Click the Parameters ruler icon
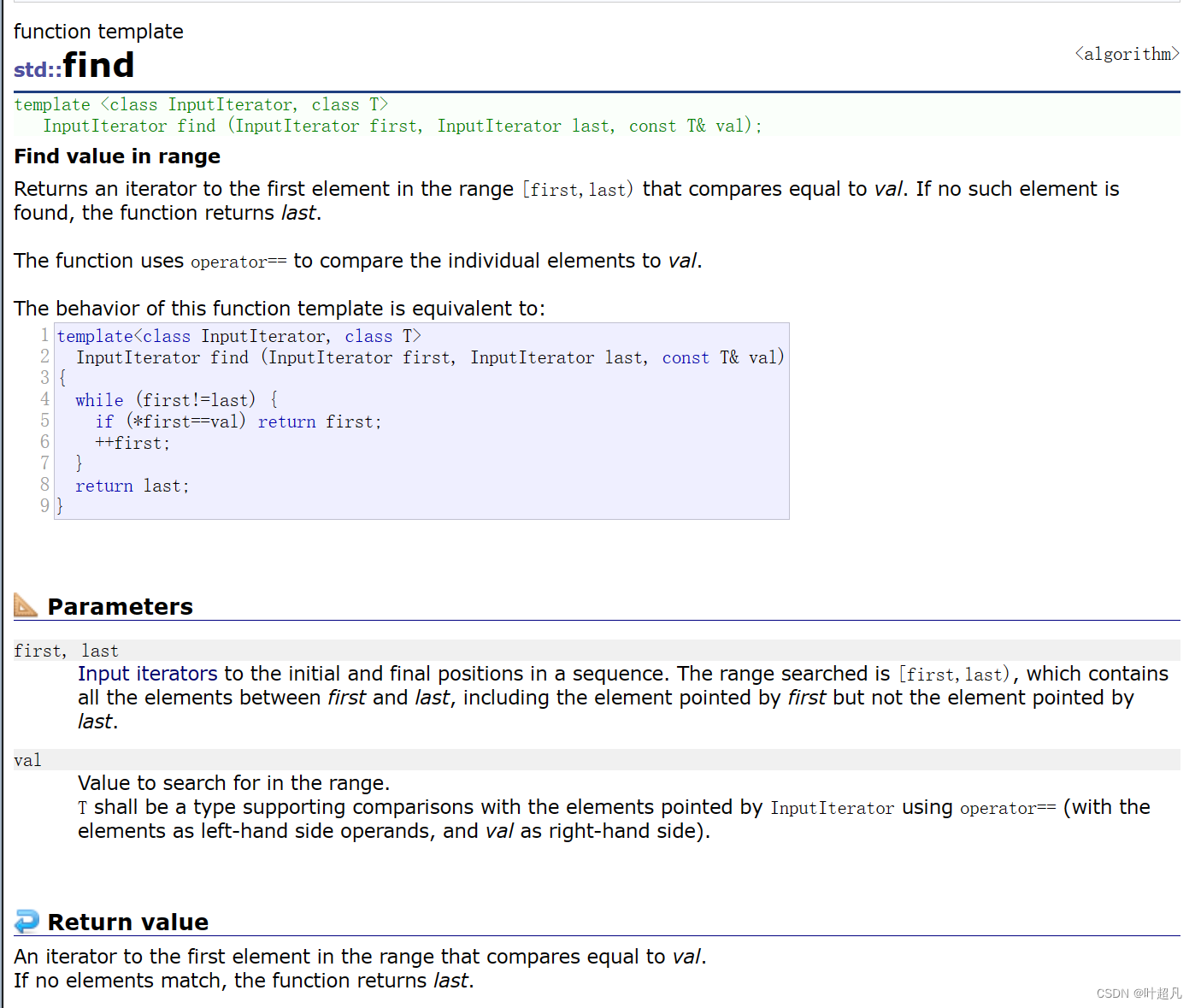Viewport: 1195px width, 1008px height. pyautogui.click(x=26, y=605)
